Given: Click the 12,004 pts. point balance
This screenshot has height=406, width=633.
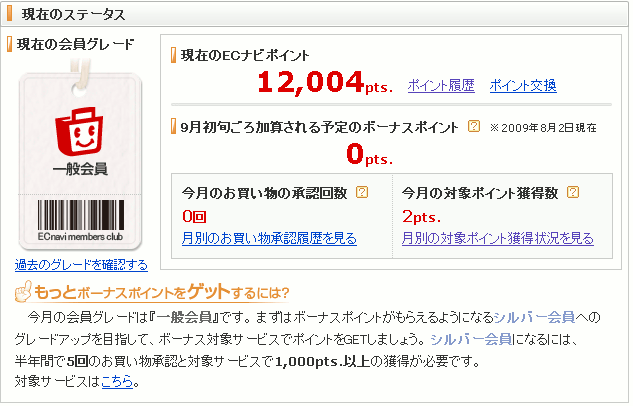Looking at the screenshot, I should (x=325, y=82).
